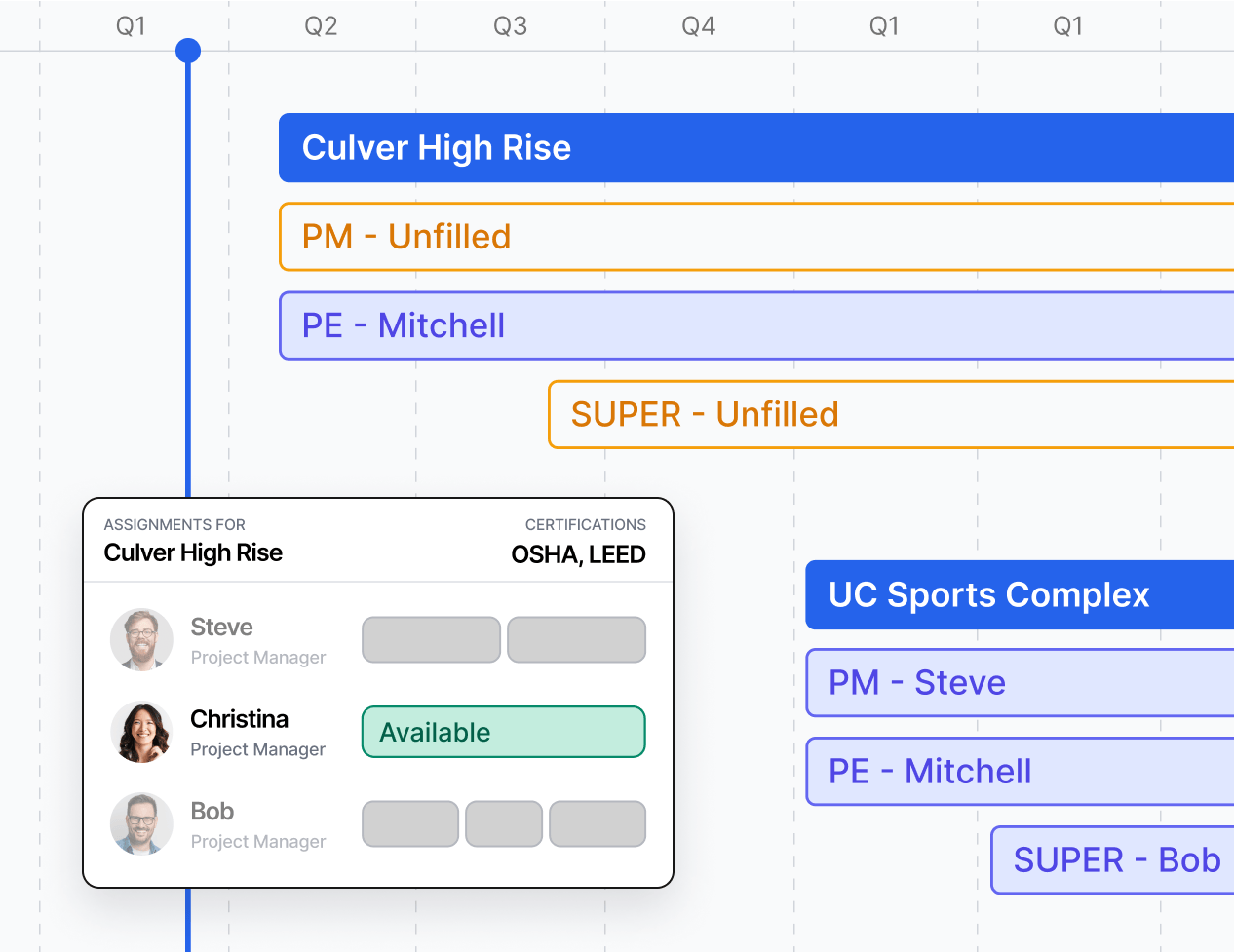Click the OSHA, LEED certifications text
Image resolution: width=1234 pixels, height=952 pixels.
[x=578, y=554]
